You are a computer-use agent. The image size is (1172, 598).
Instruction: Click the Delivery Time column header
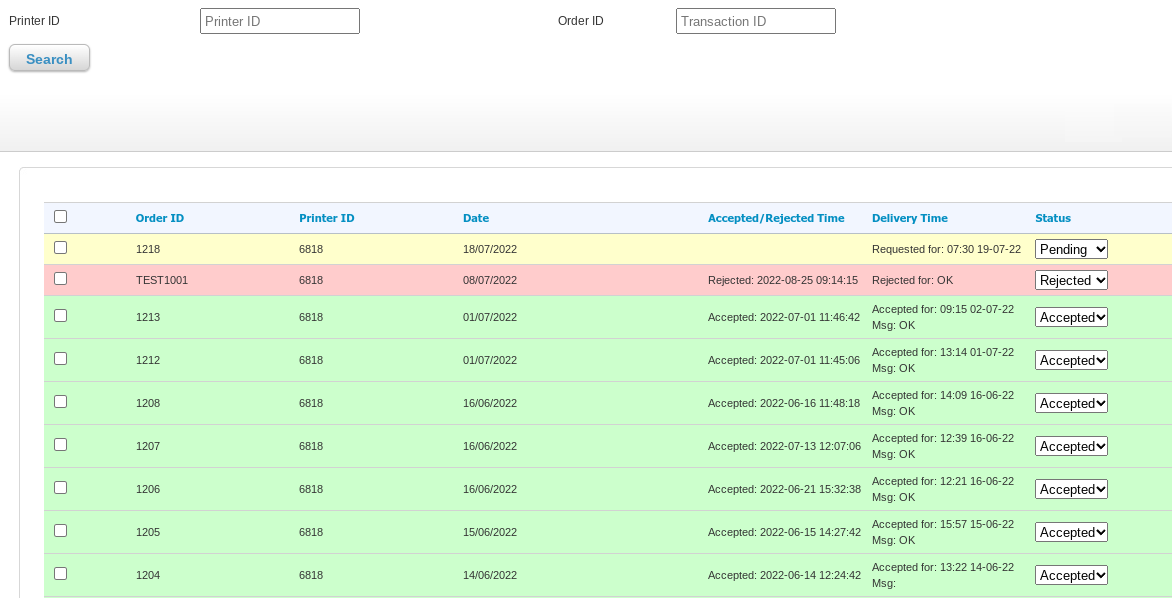coord(909,218)
